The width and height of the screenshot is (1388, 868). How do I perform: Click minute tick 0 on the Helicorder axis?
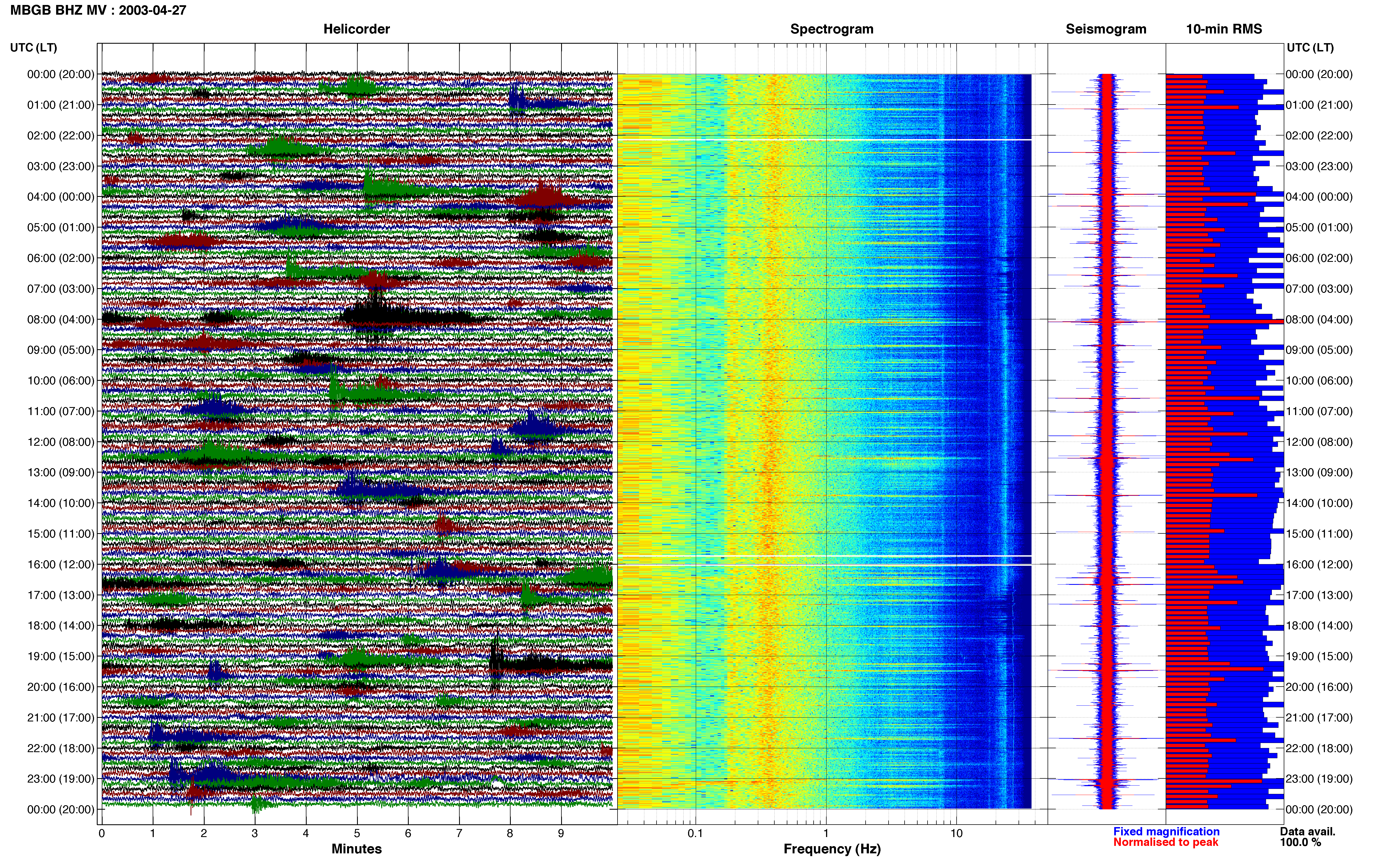pos(101,833)
